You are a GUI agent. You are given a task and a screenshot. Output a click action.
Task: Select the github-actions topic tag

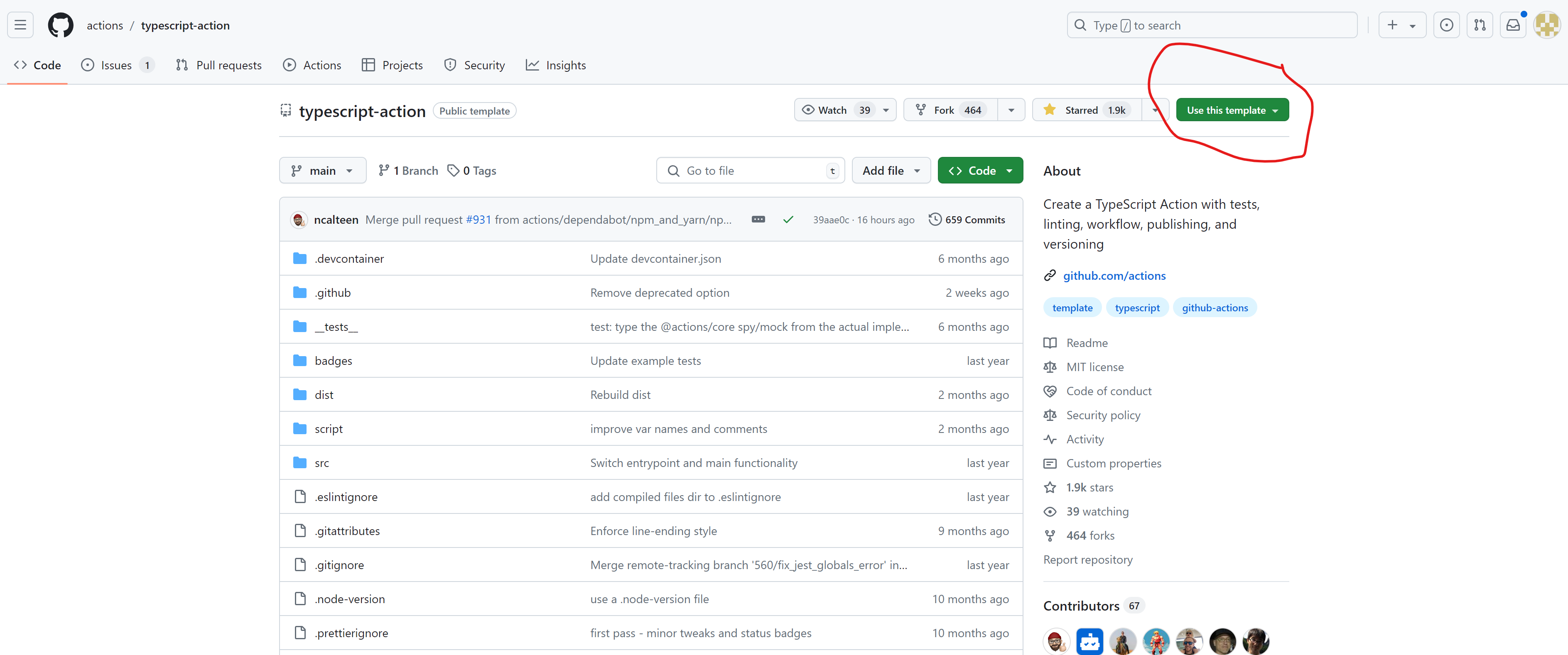(1215, 308)
